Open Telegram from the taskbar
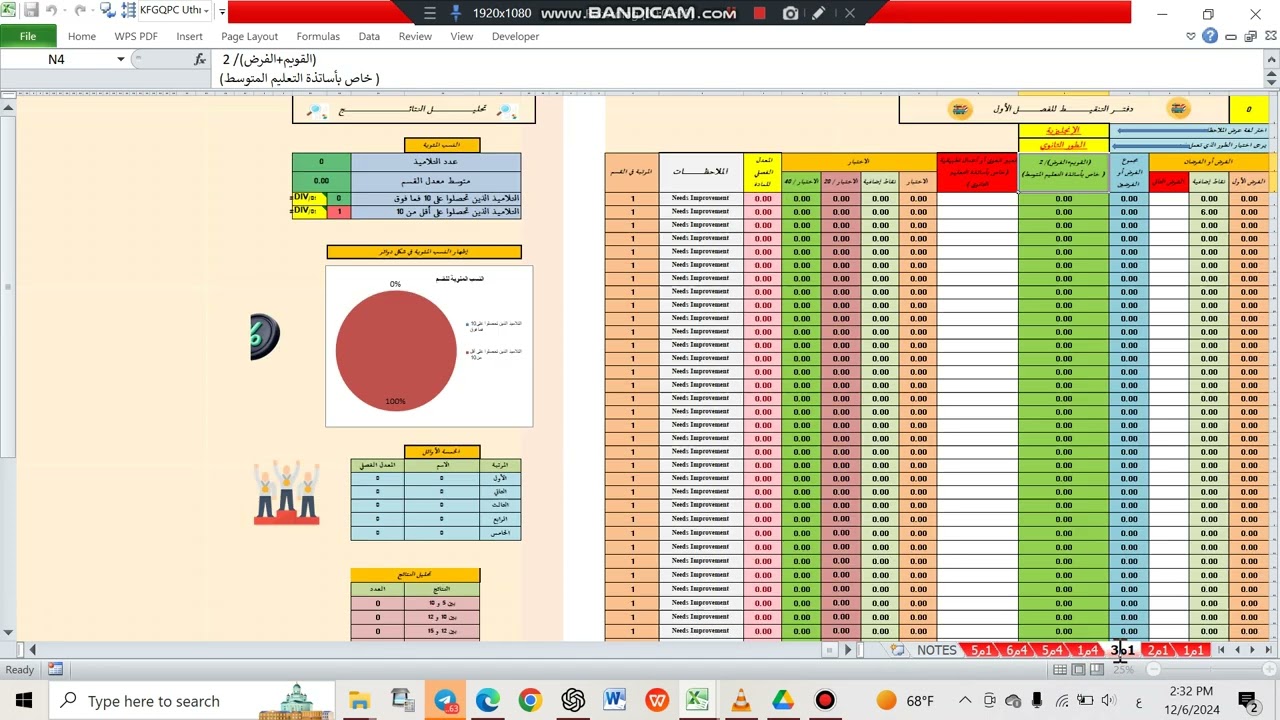Image resolution: width=1280 pixels, height=720 pixels. (446, 700)
